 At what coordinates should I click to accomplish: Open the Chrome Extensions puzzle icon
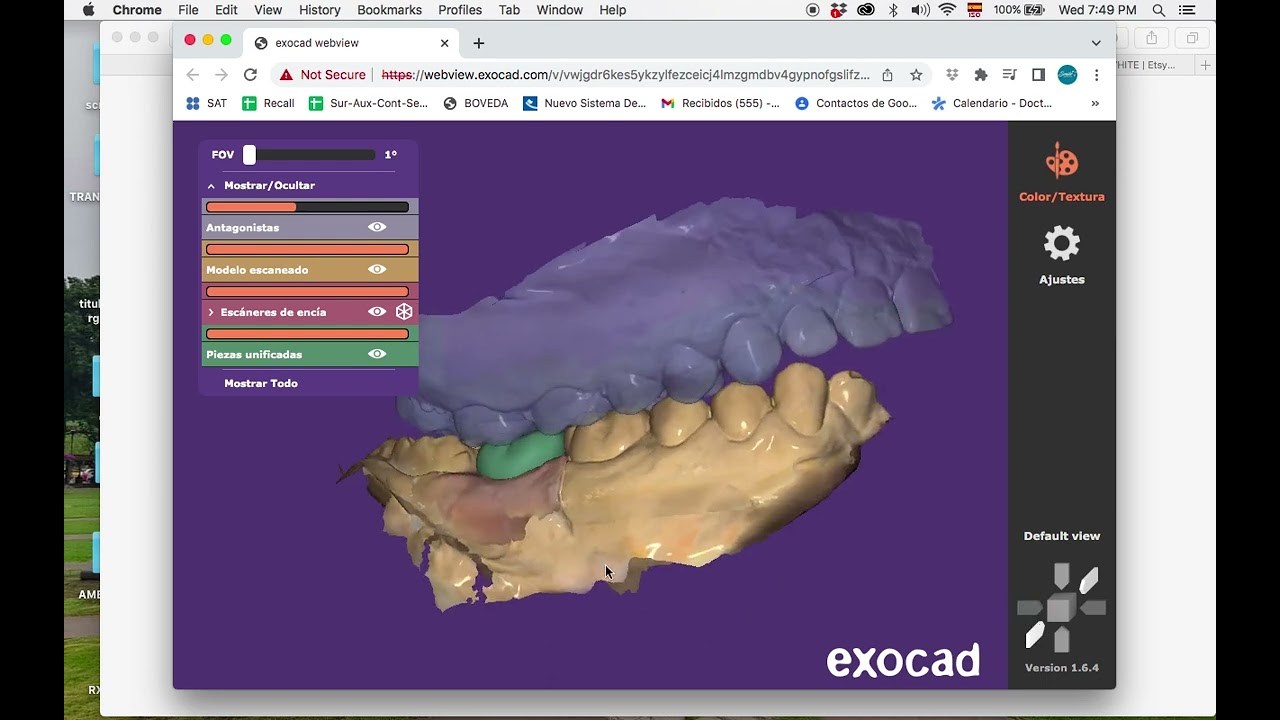[981, 75]
